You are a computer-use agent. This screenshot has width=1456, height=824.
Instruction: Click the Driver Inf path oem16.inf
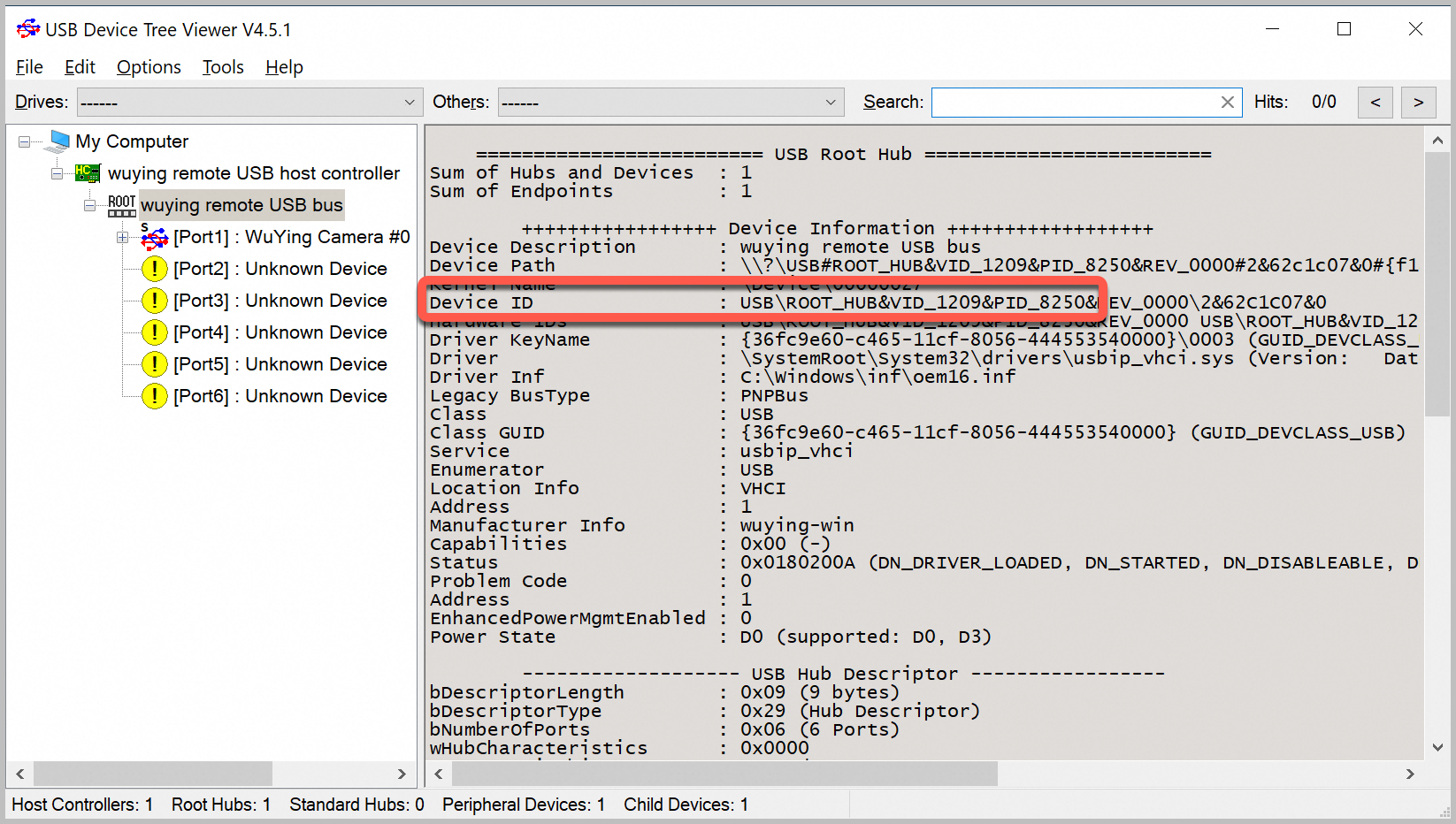click(878, 377)
